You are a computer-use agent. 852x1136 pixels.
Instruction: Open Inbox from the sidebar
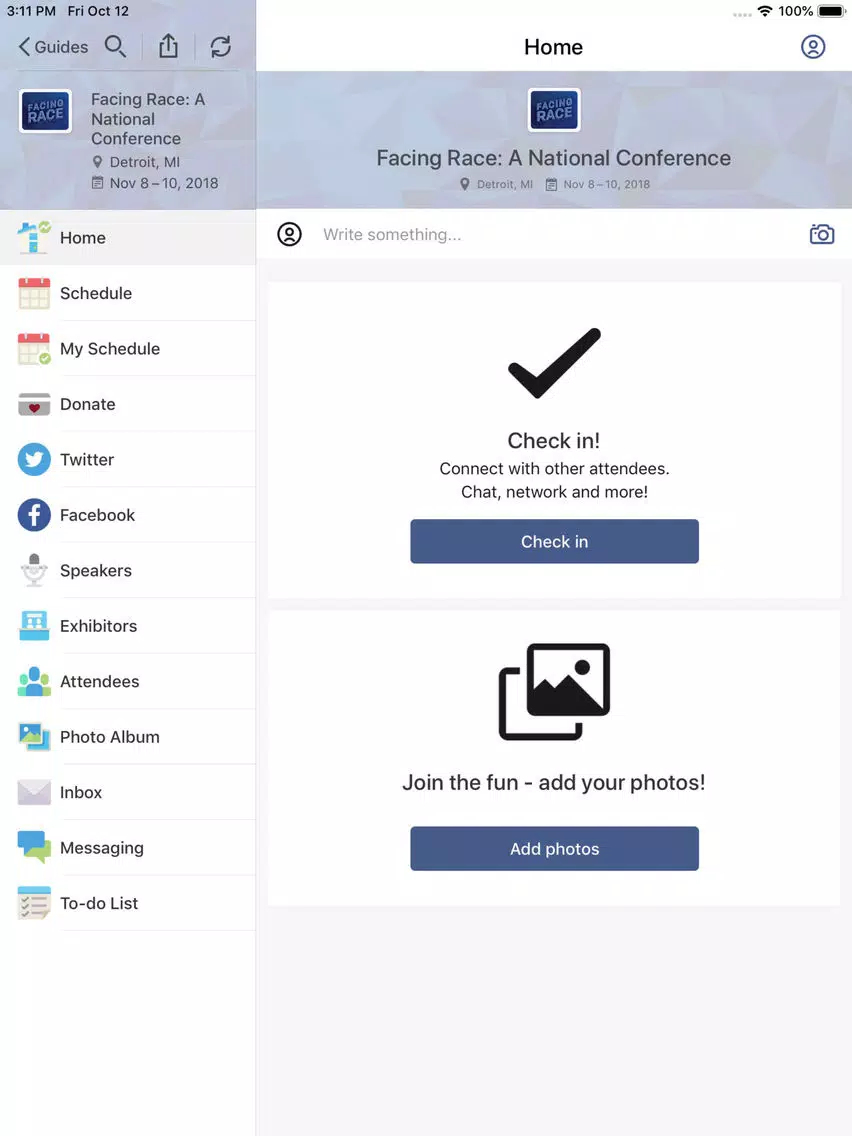coord(128,793)
